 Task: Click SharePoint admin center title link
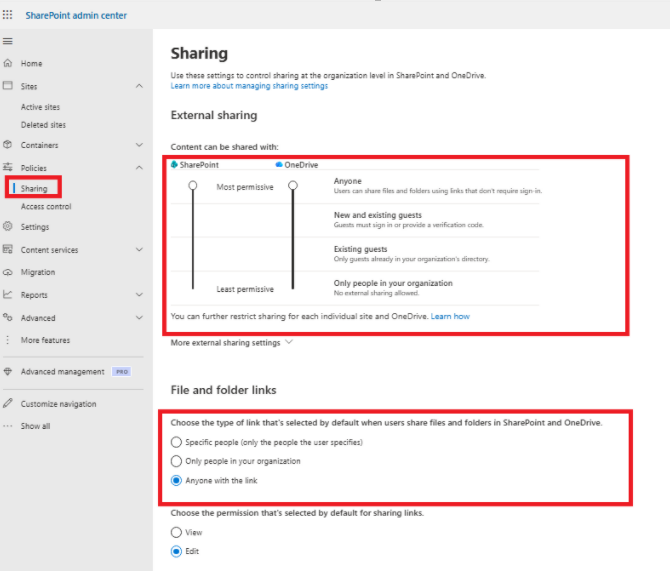tap(76, 15)
